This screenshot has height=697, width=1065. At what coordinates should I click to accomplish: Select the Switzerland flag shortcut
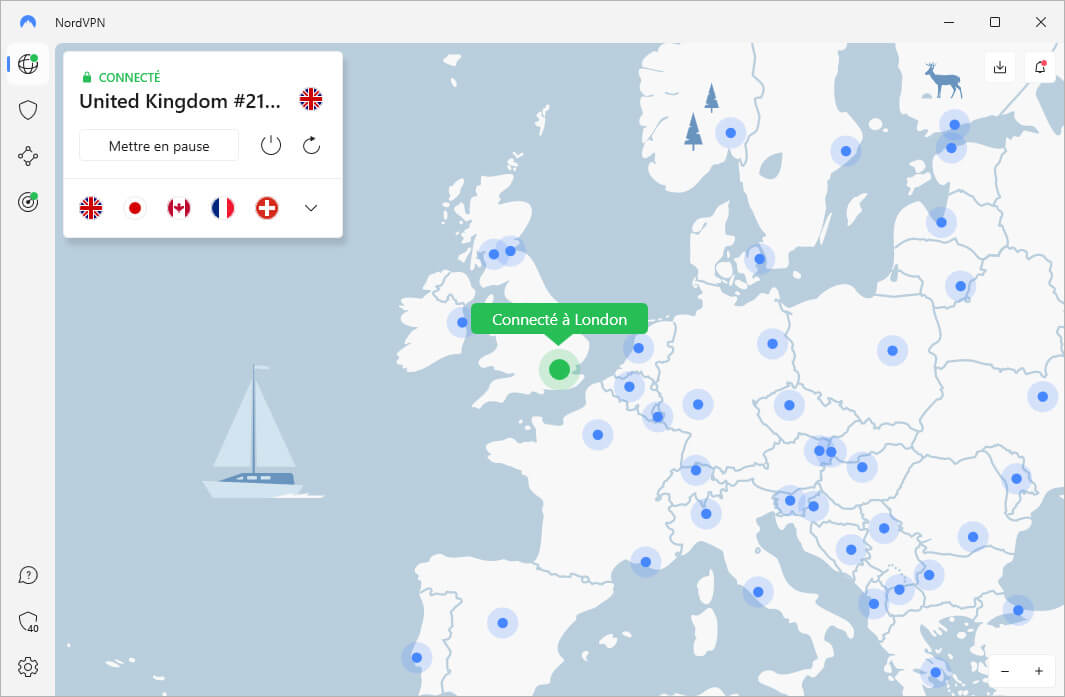coord(267,207)
